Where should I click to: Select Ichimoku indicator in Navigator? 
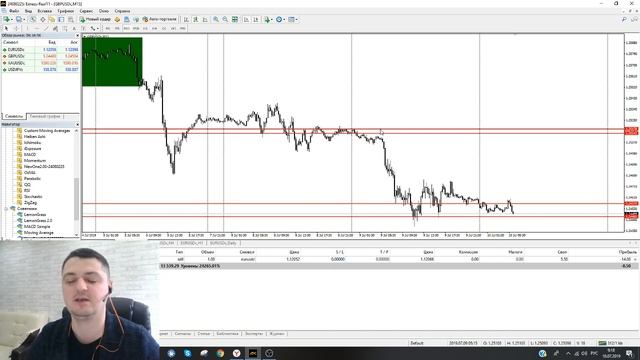tap(32, 142)
